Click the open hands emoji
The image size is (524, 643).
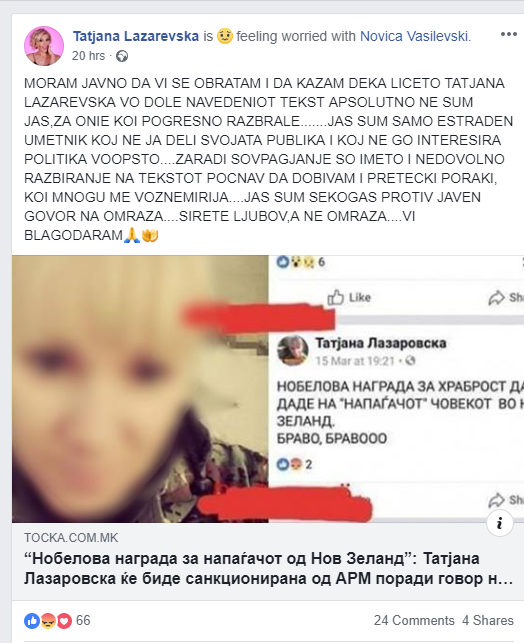150,235
